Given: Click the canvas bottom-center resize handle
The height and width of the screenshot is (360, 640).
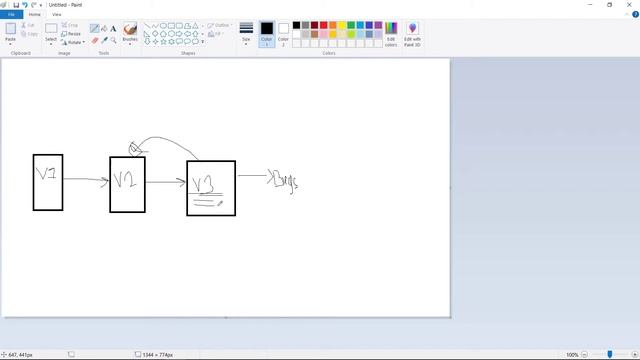Looking at the screenshot, I should click(226, 318).
